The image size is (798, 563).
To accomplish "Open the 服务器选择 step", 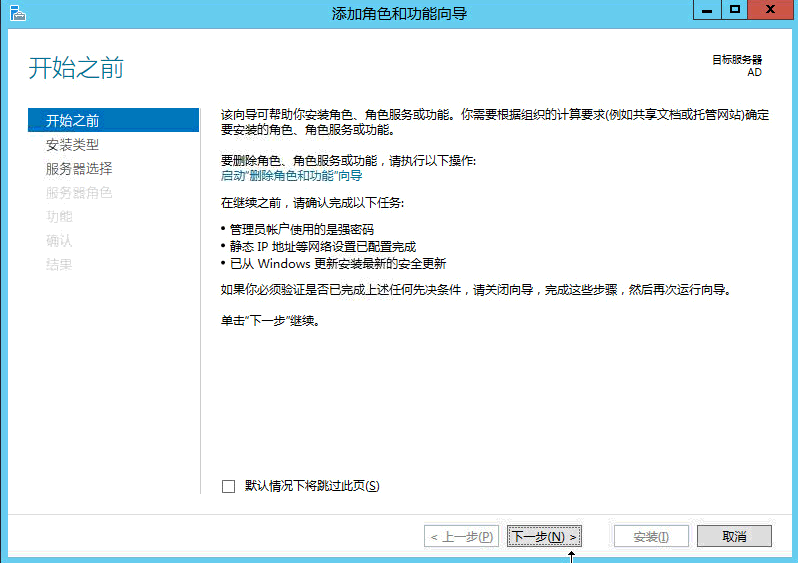I will pyautogui.click(x=79, y=169).
